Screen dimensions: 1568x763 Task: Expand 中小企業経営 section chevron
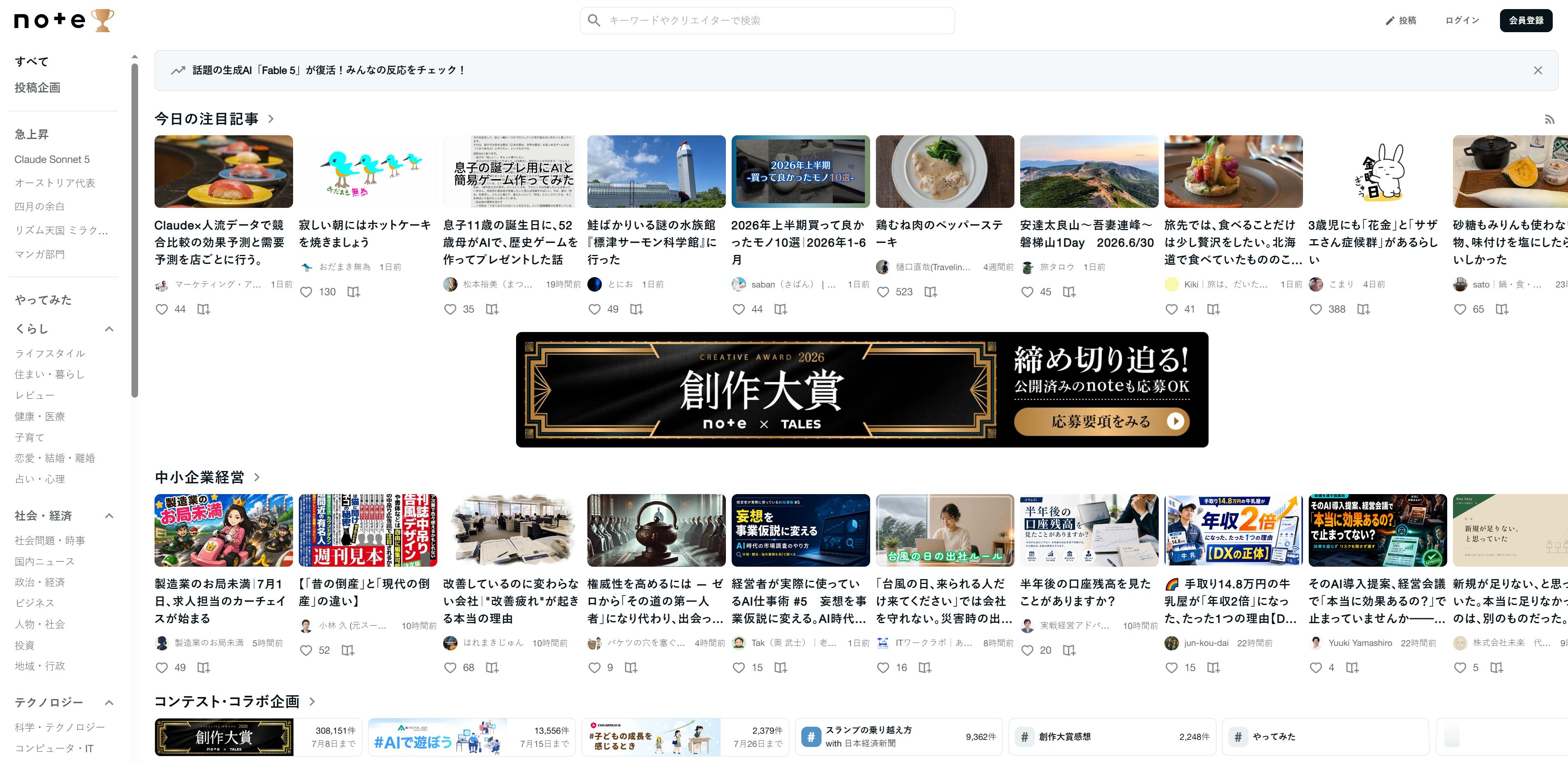point(257,478)
